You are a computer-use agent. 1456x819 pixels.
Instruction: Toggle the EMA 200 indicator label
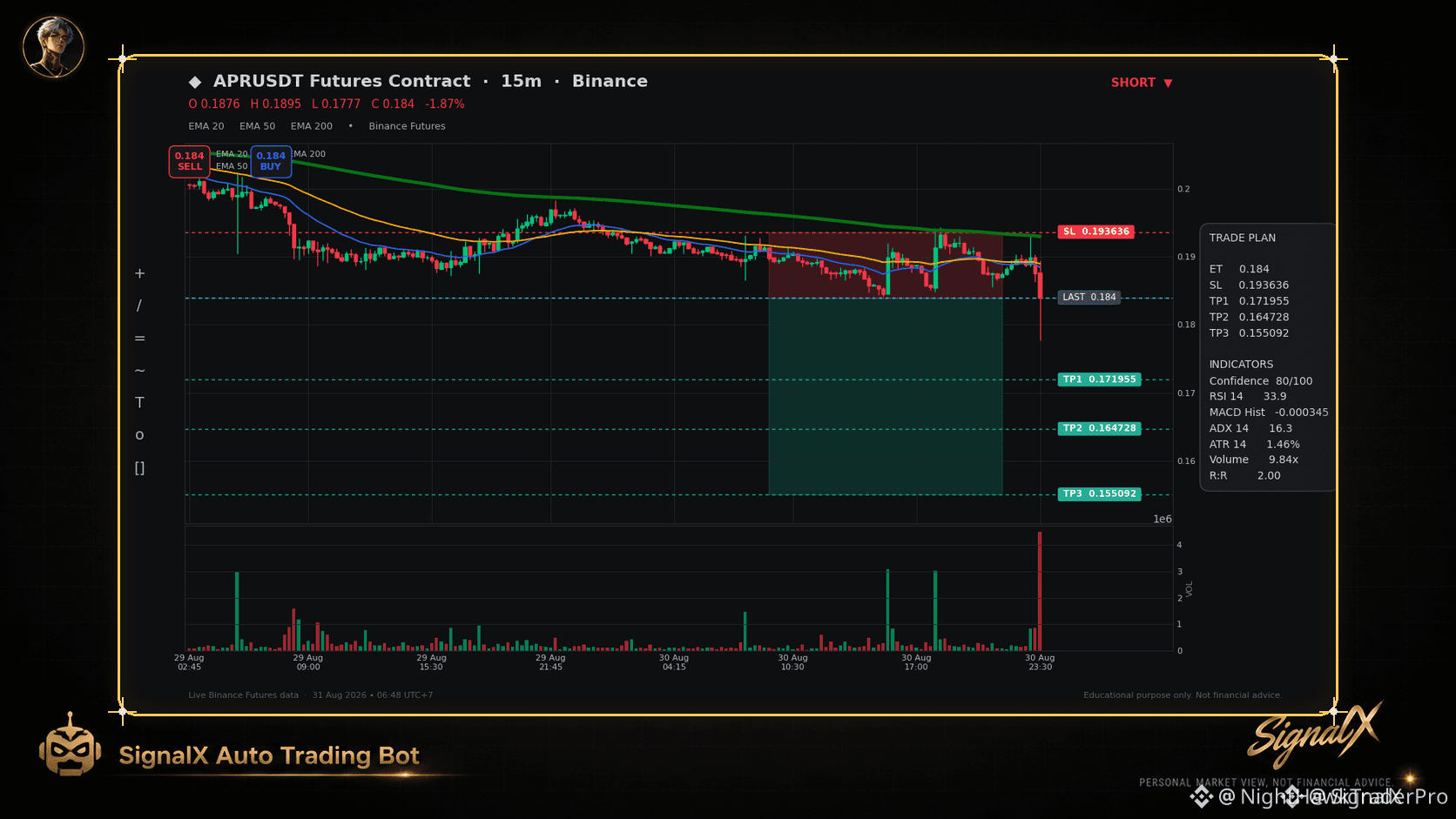click(312, 126)
